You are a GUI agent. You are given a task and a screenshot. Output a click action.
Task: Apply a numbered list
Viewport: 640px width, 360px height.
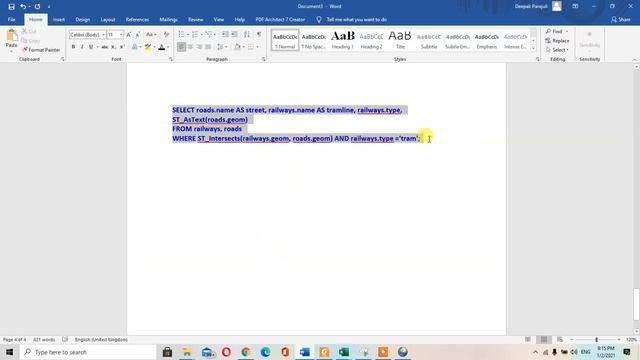pos(195,34)
